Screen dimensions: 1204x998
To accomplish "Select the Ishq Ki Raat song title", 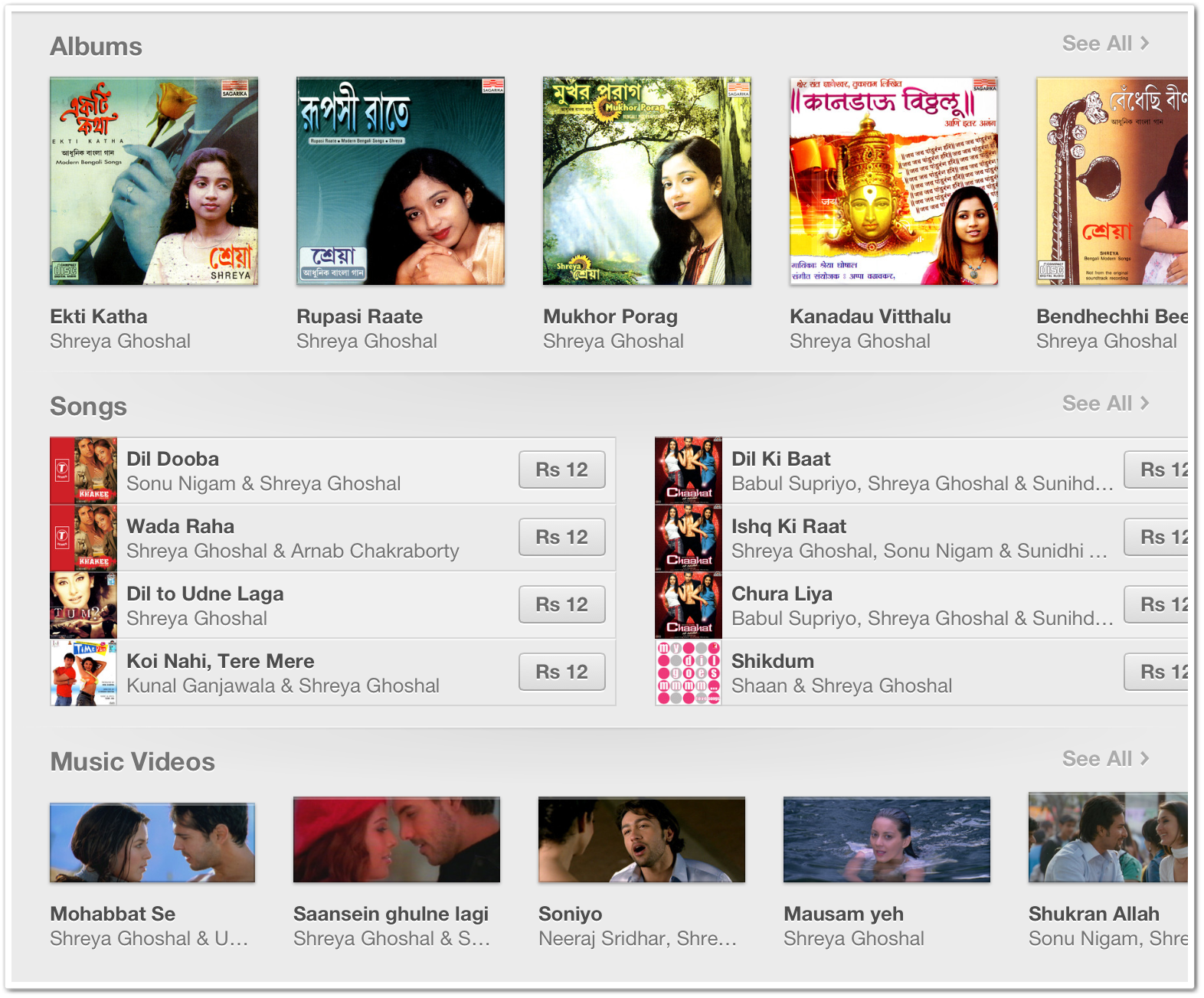I will [789, 526].
